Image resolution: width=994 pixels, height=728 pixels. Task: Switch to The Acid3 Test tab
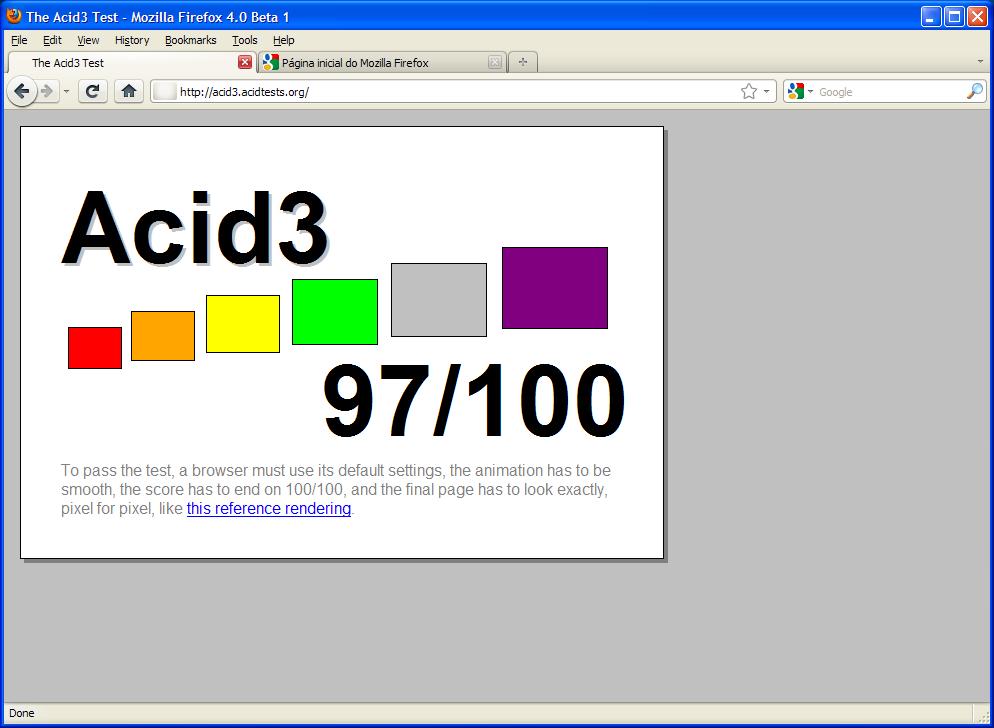click(x=132, y=62)
